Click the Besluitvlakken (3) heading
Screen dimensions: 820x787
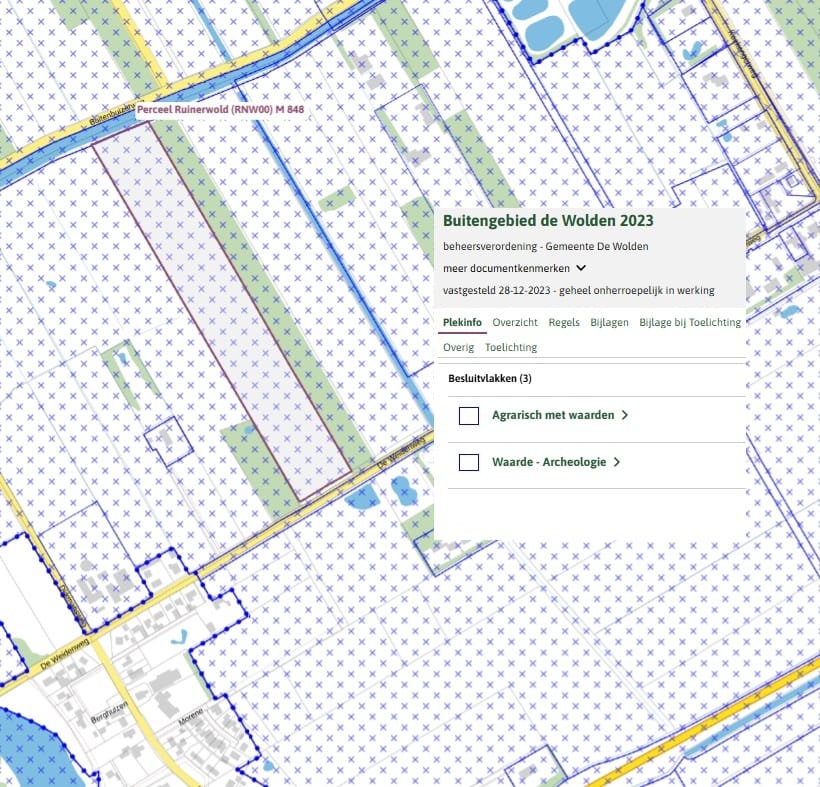490,379
